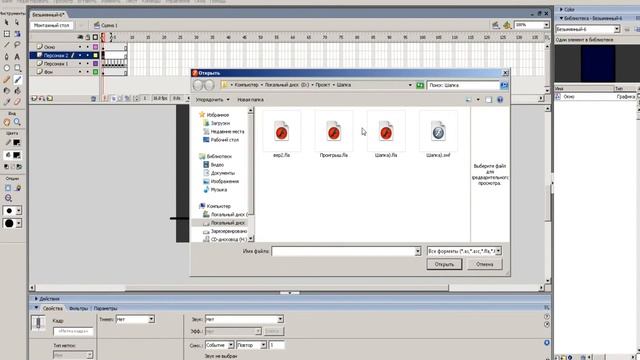
Task: Click the edit scene icon above timeline
Action: click(x=495, y=25)
